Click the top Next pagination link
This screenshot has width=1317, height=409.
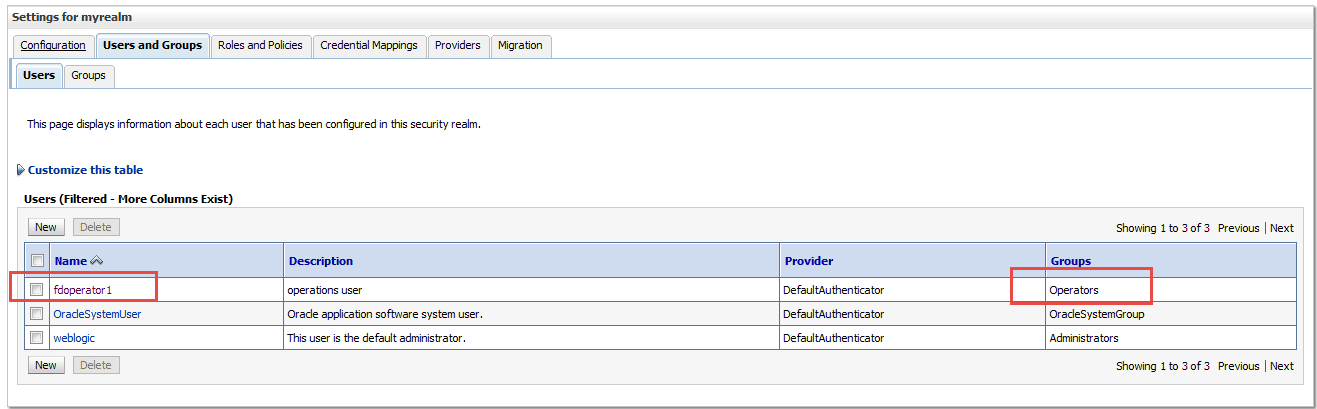(x=1282, y=228)
